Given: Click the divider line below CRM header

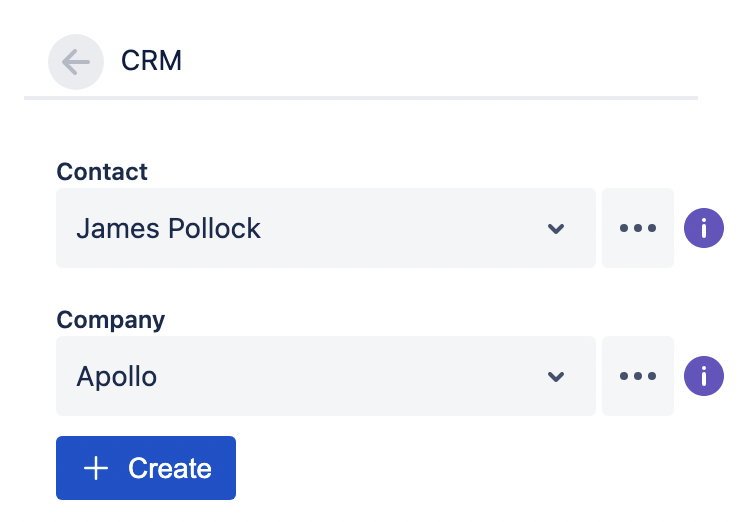Looking at the screenshot, I should click(360, 98).
